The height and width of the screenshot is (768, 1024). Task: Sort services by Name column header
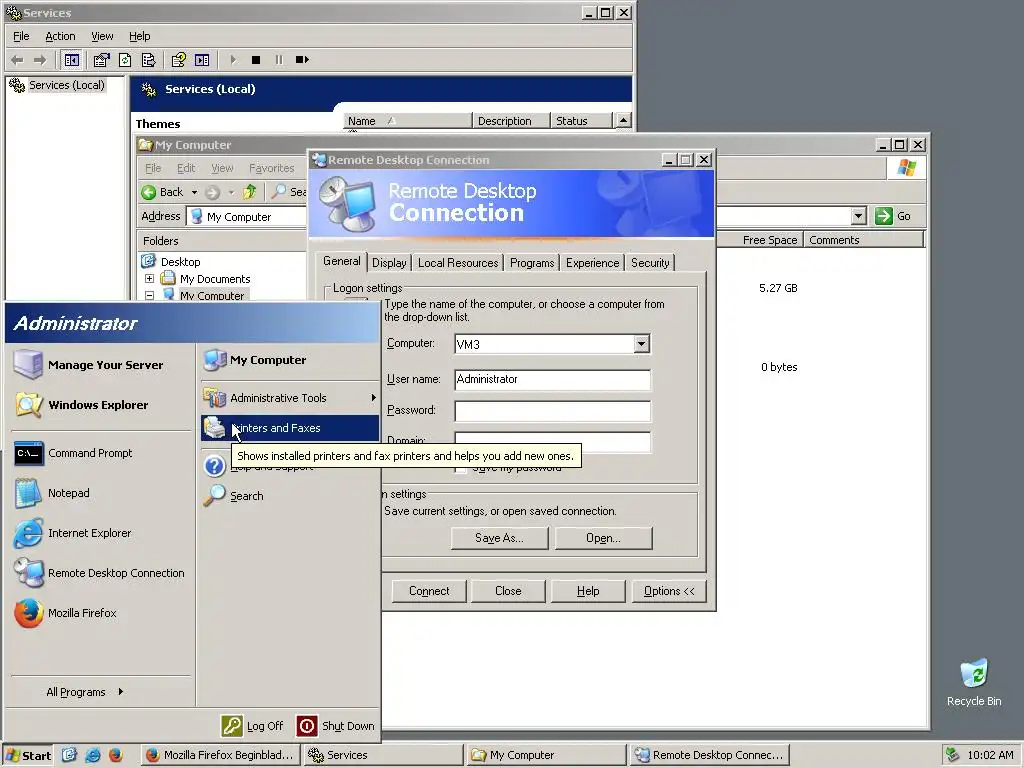coord(407,121)
